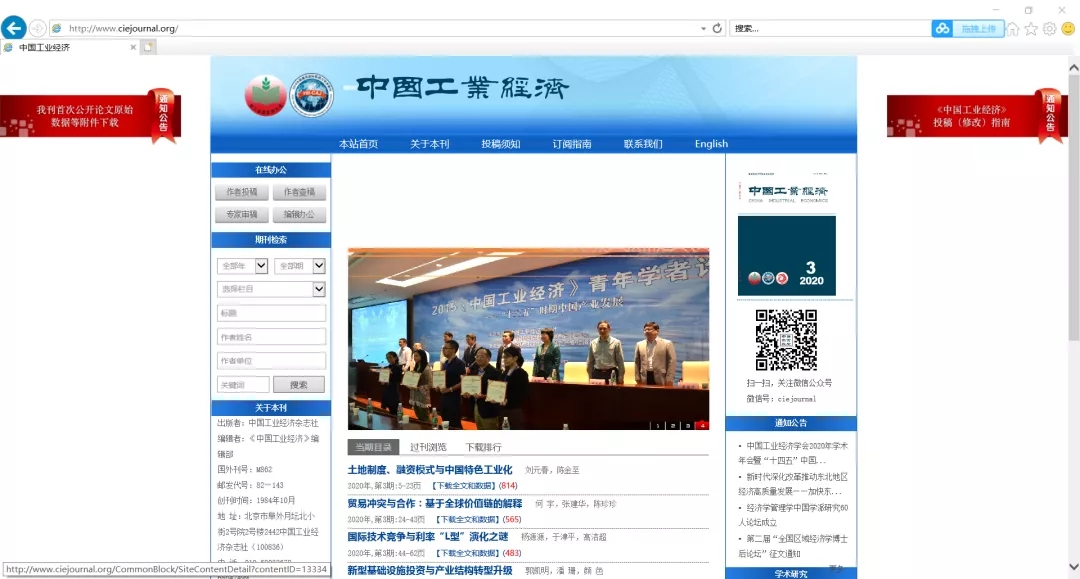Open right red banner 投稿（修改）指南

(977, 116)
